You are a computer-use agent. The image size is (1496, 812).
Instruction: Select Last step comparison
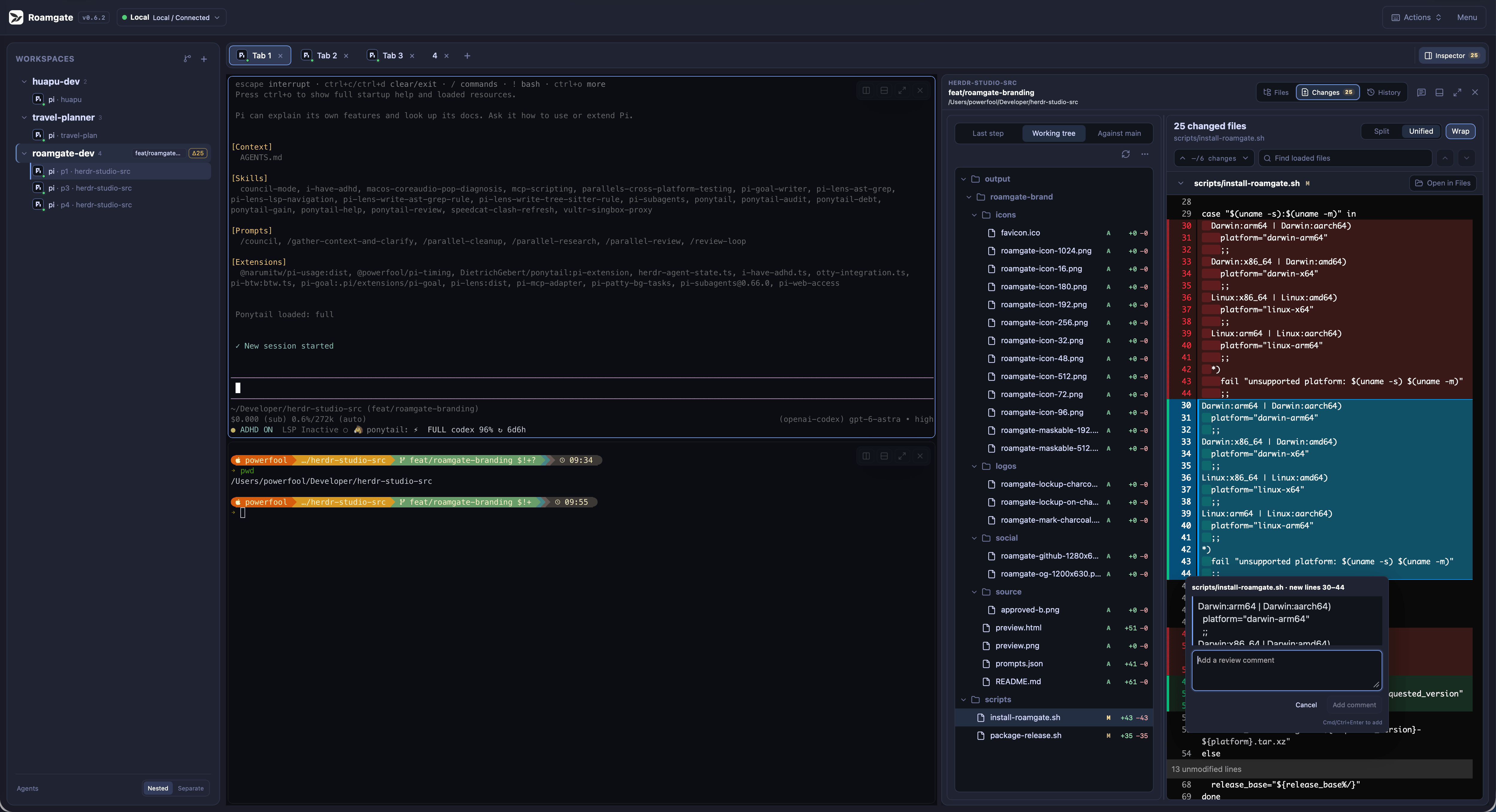pyautogui.click(x=987, y=133)
